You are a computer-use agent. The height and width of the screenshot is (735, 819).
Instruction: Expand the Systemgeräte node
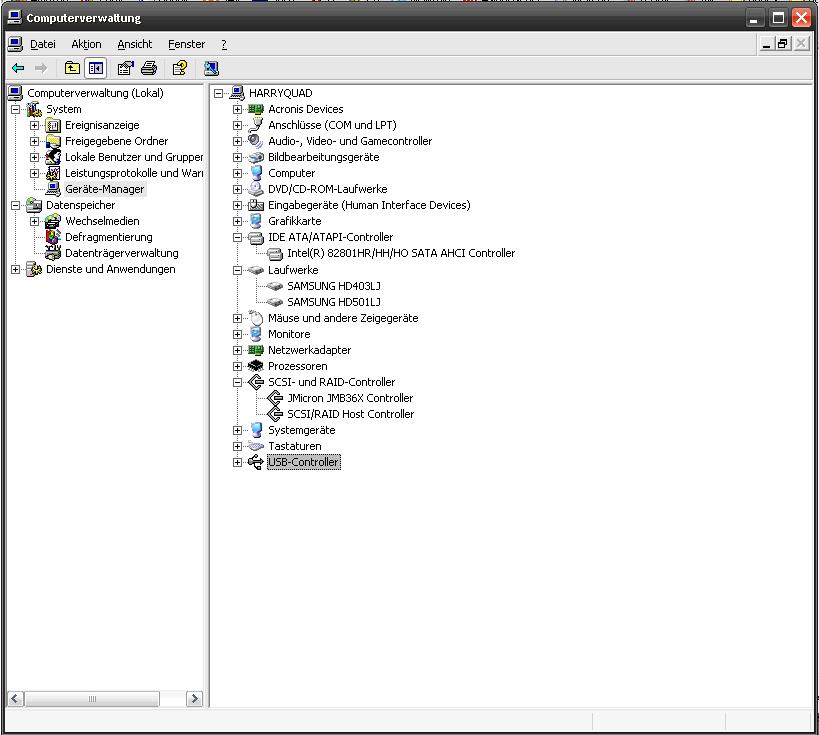[237, 430]
